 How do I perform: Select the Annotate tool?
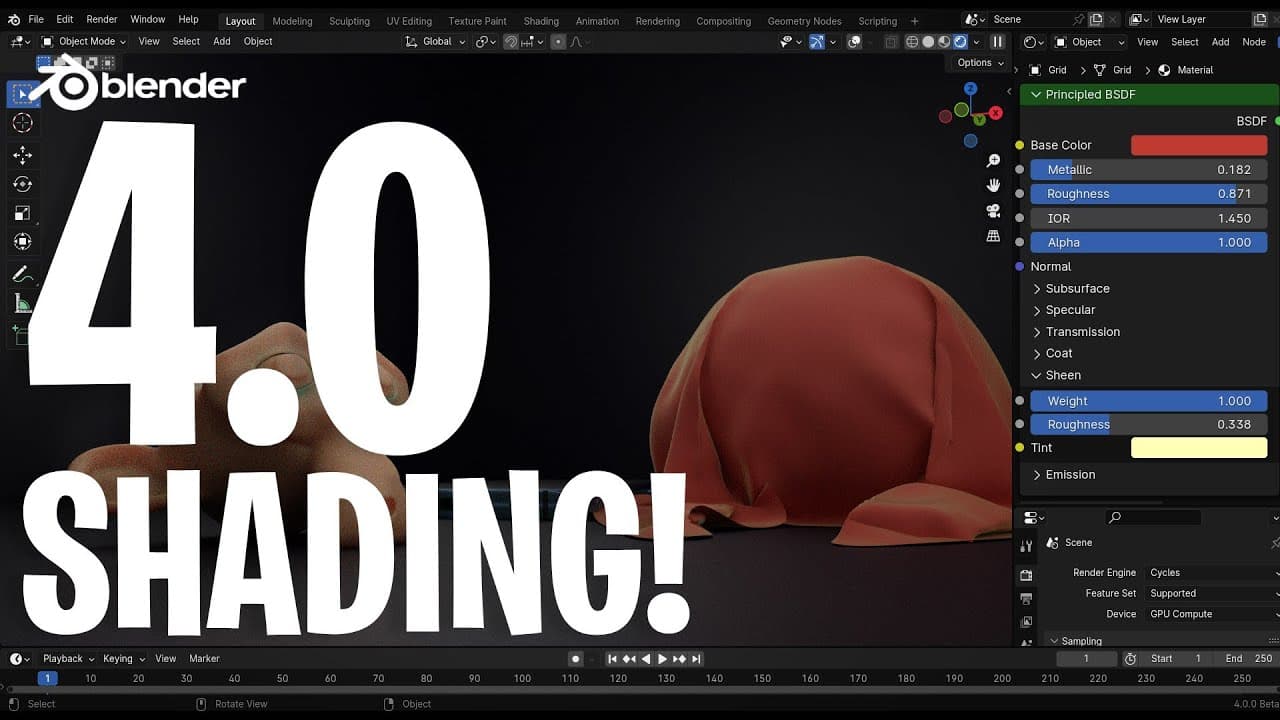(x=22, y=275)
